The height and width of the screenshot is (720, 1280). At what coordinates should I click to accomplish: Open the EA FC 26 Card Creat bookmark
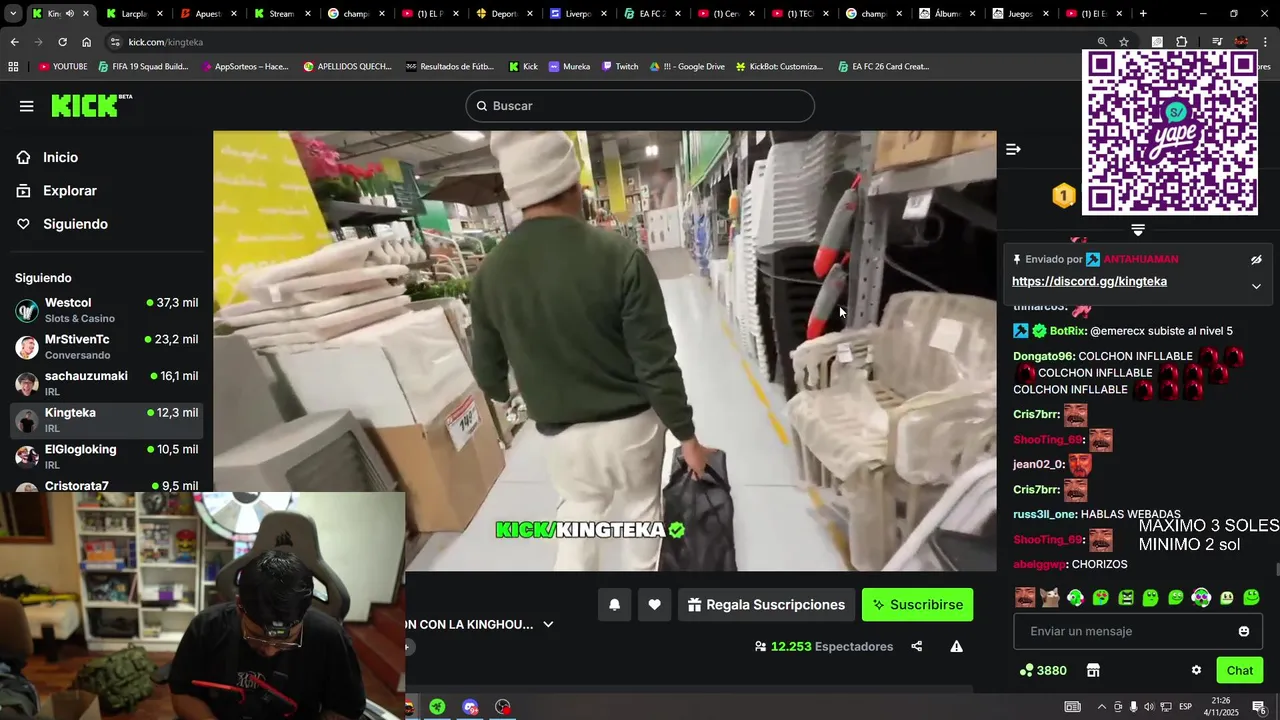[x=883, y=66]
